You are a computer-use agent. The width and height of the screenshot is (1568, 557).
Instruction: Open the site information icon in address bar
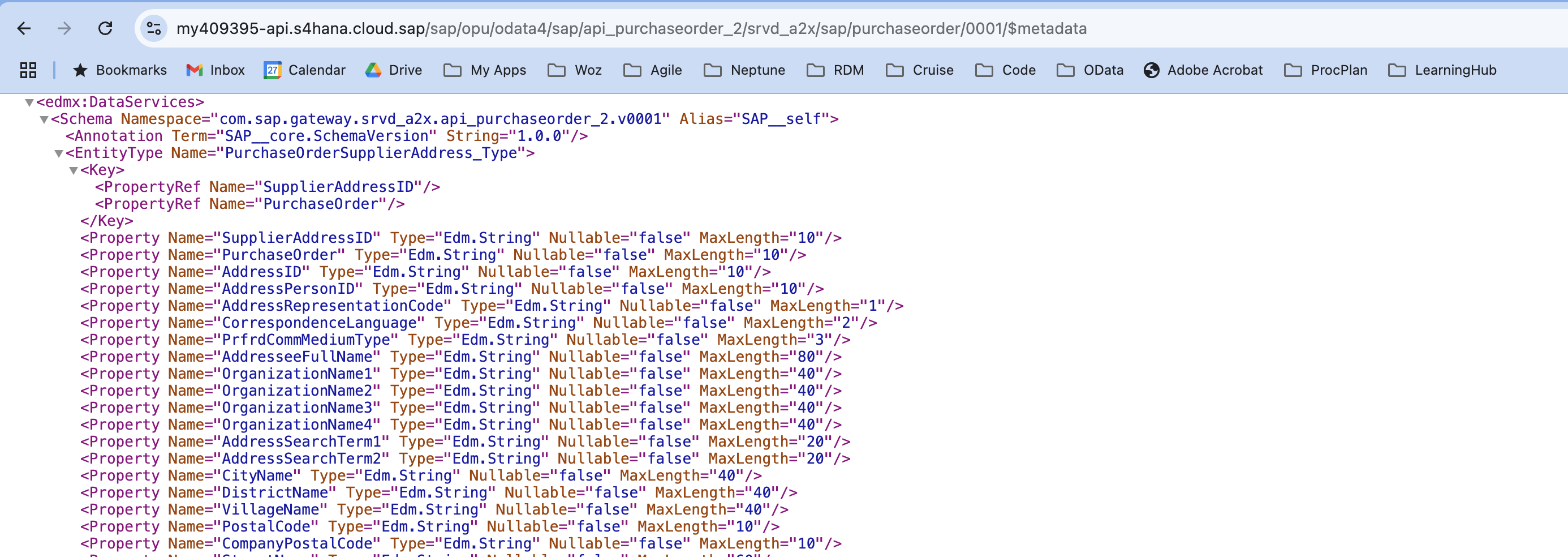point(154,29)
